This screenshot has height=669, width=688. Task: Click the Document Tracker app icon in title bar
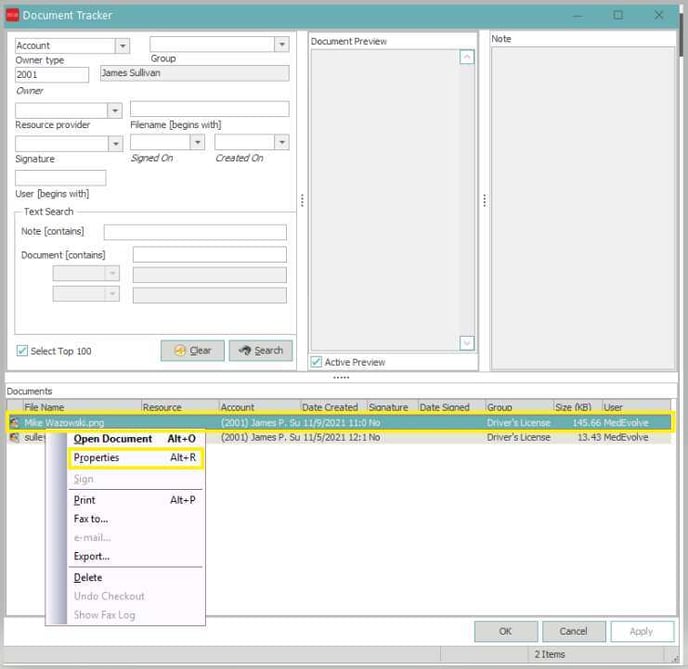[13, 15]
